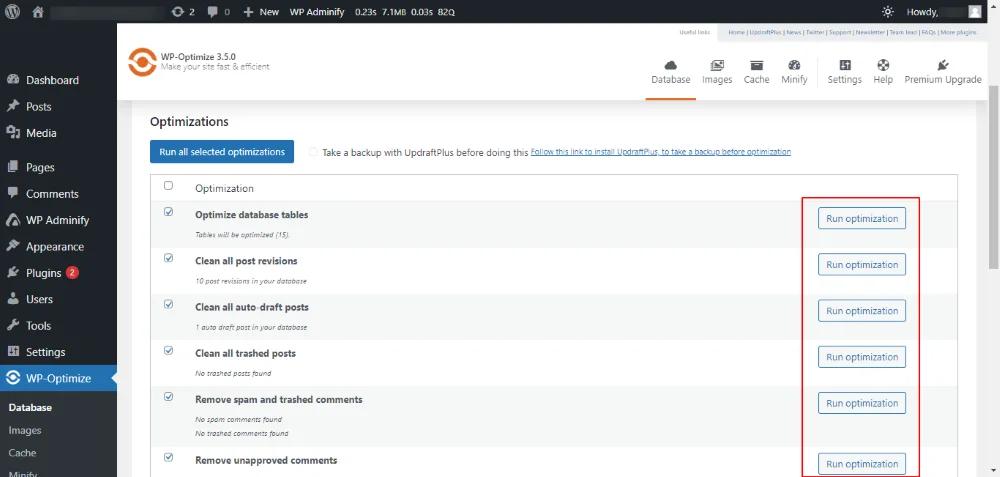Open the News useful link
Image resolution: width=1000 pixels, height=477 pixels.
794,32
